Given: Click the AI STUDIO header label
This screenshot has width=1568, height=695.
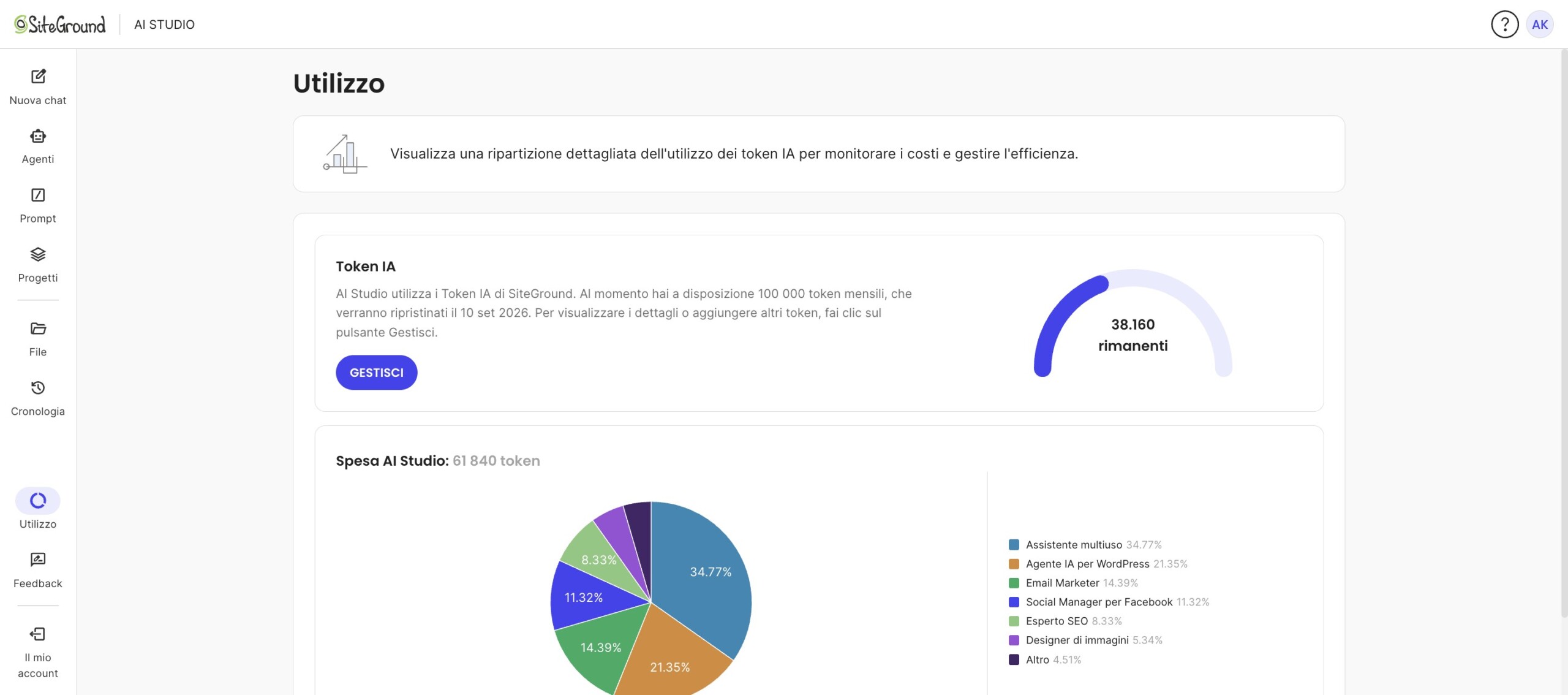Looking at the screenshot, I should pyautogui.click(x=164, y=25).
